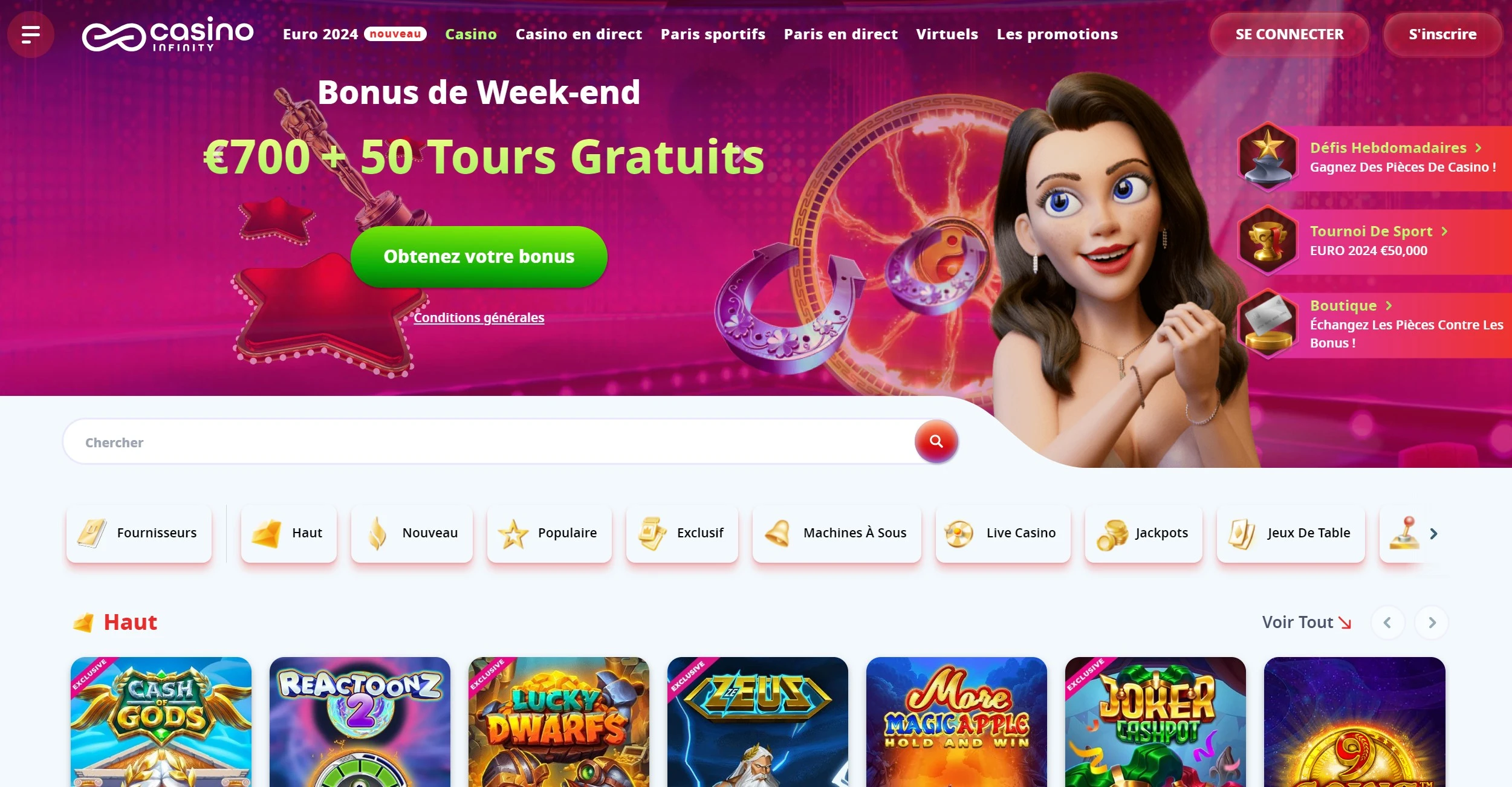Open the Casino en direct menu item
The height and width of the screenshot is (787, 1512).
[579, 34]
